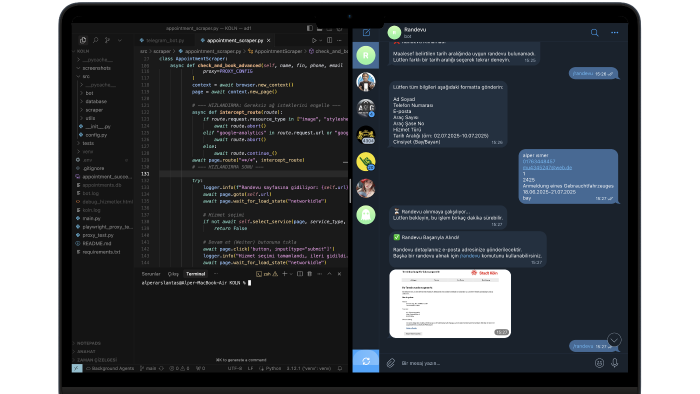
Task: Select the green R chat avatar
Action: pos(366,55)
